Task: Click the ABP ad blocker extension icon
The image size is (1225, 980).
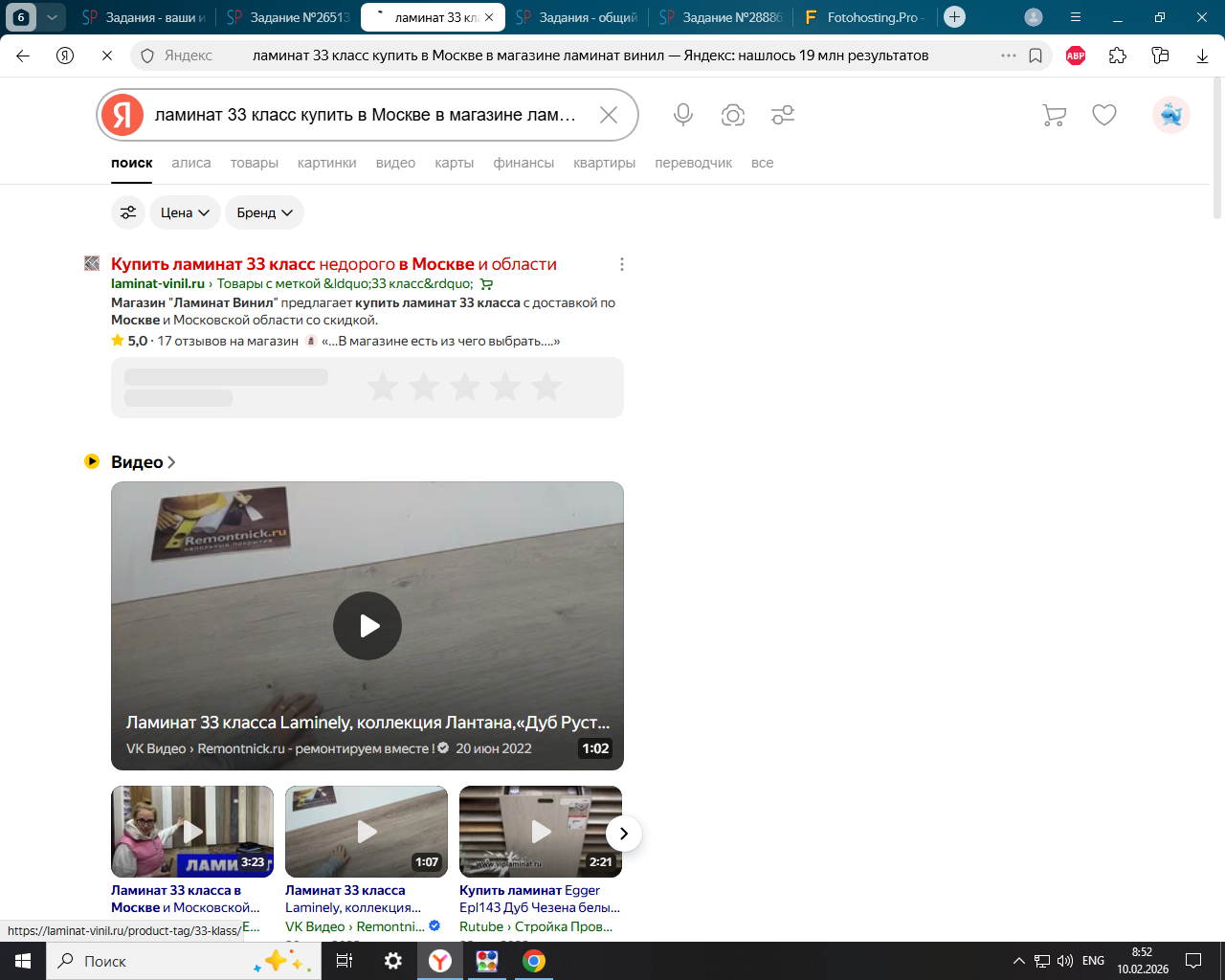Action: tap(1076, 56)
